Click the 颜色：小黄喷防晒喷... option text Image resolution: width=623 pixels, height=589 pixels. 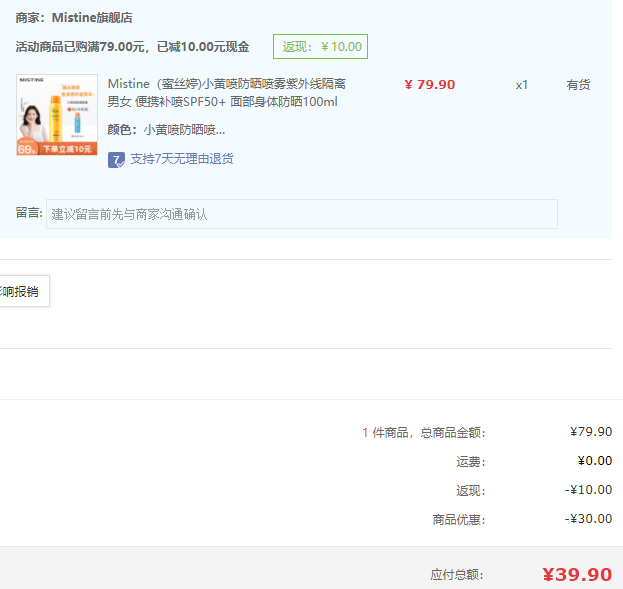[166, 130]
